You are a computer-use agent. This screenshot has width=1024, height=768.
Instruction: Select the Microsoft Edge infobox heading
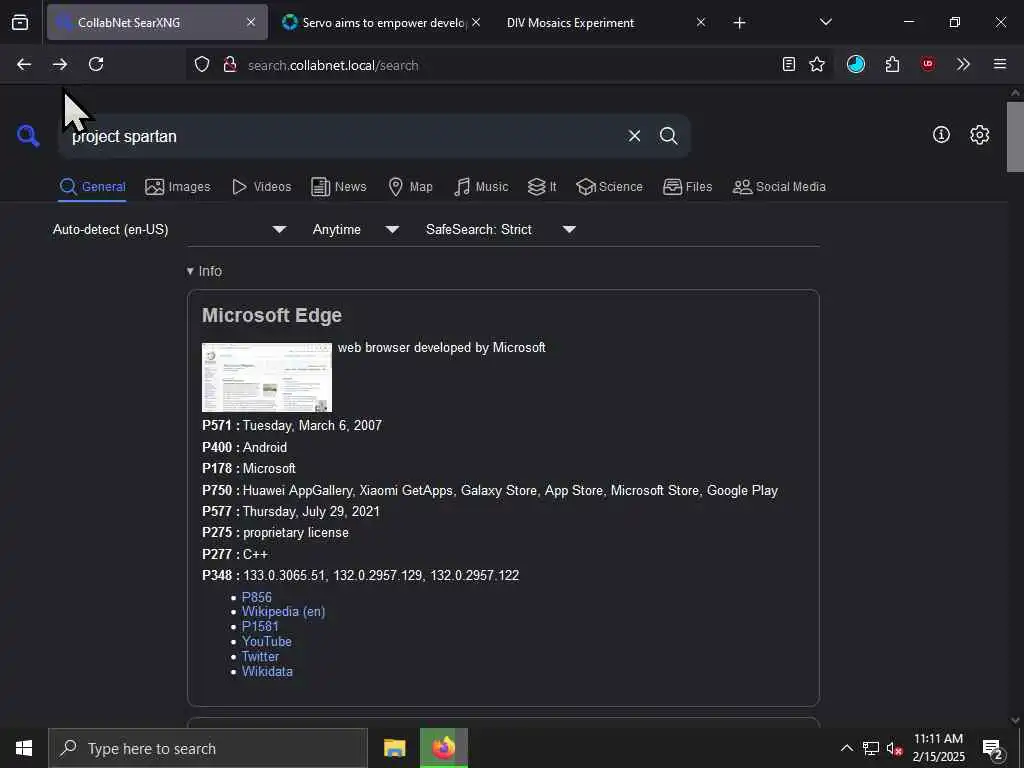click(x=272, y=315)
